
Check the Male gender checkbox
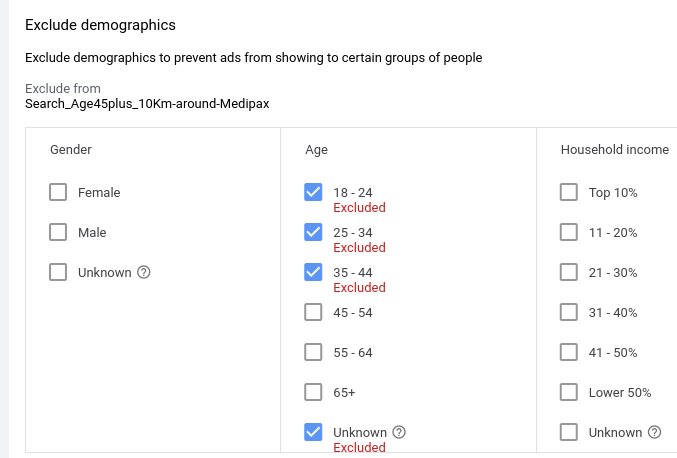coord(58,232)
